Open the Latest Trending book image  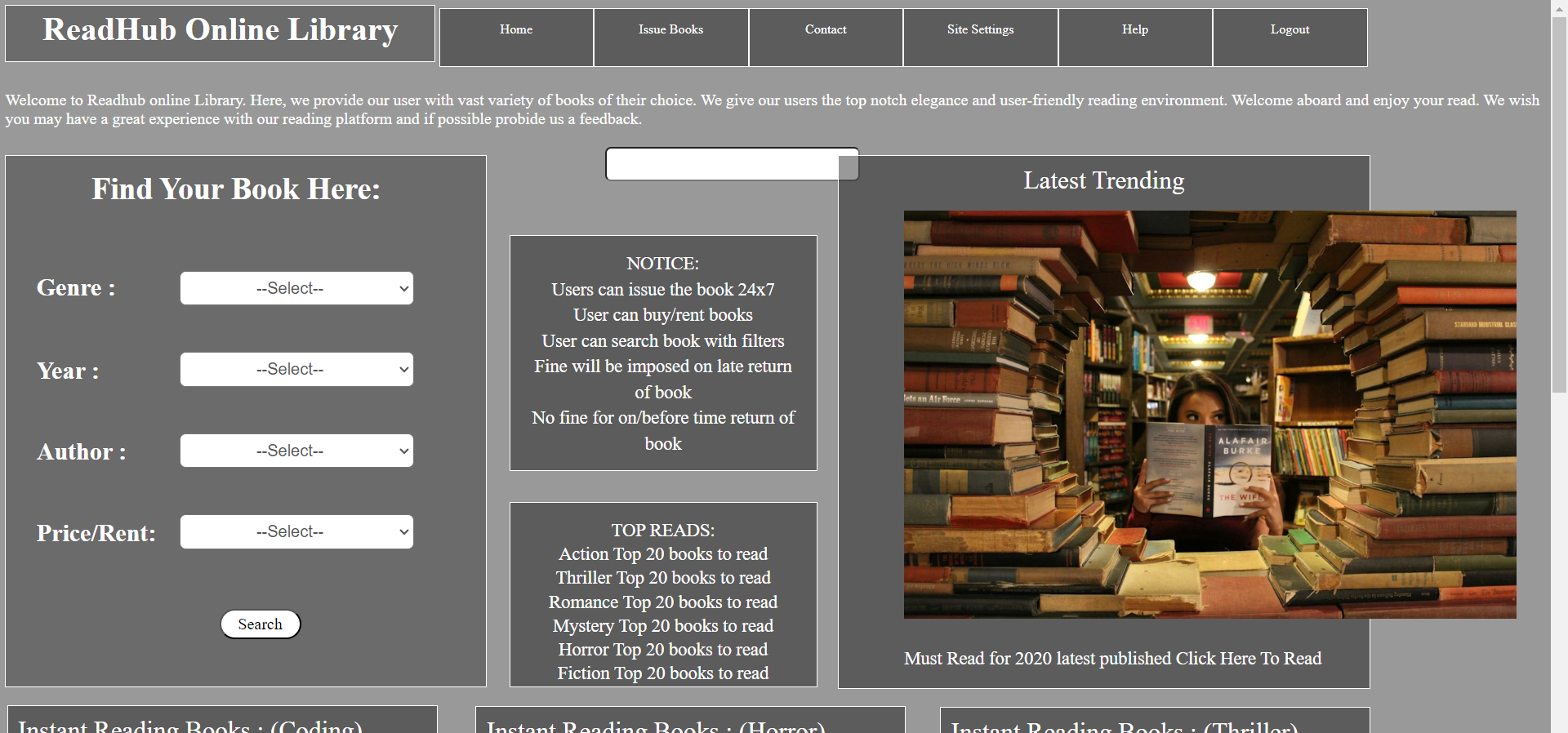coord(1209,415)
